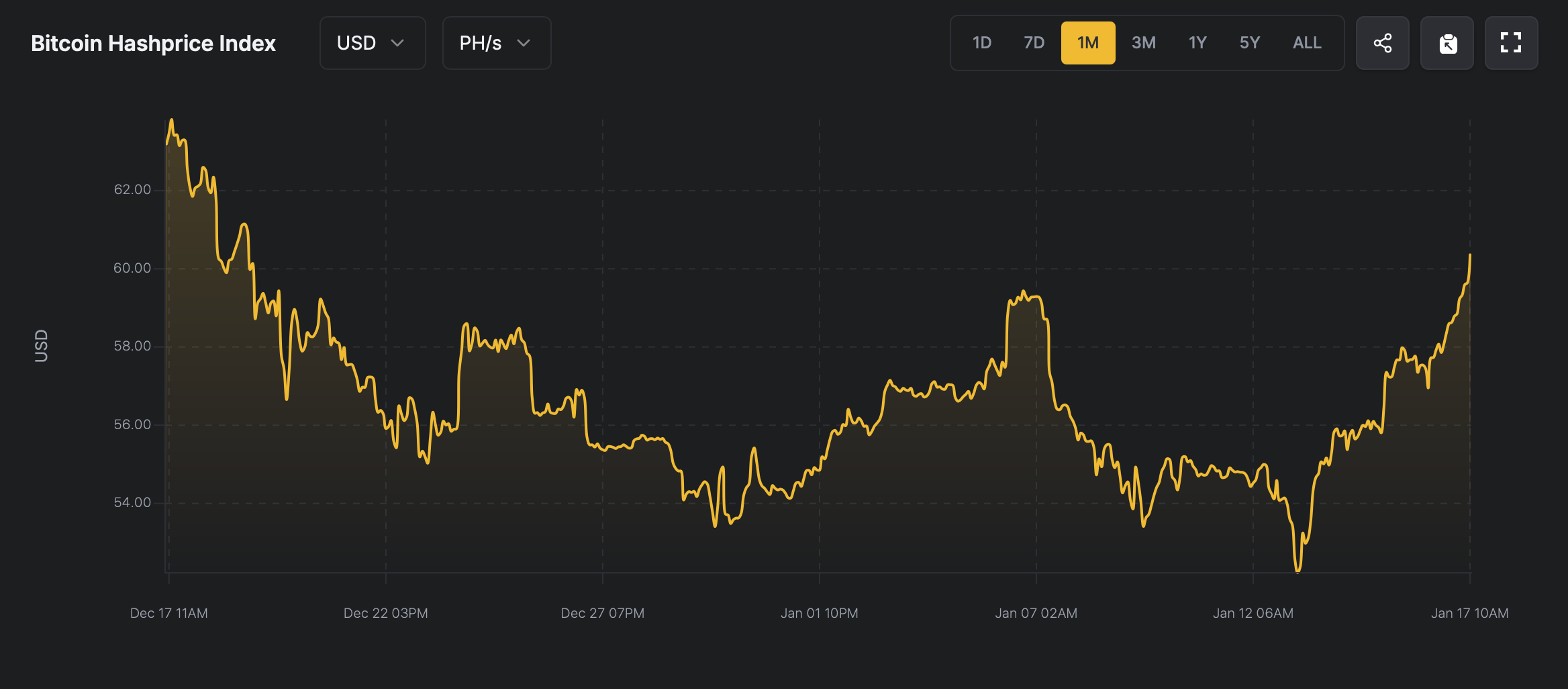
Task: Switch to the 1Y time range
Action: pyautogui.click(x=1197, y=43)
